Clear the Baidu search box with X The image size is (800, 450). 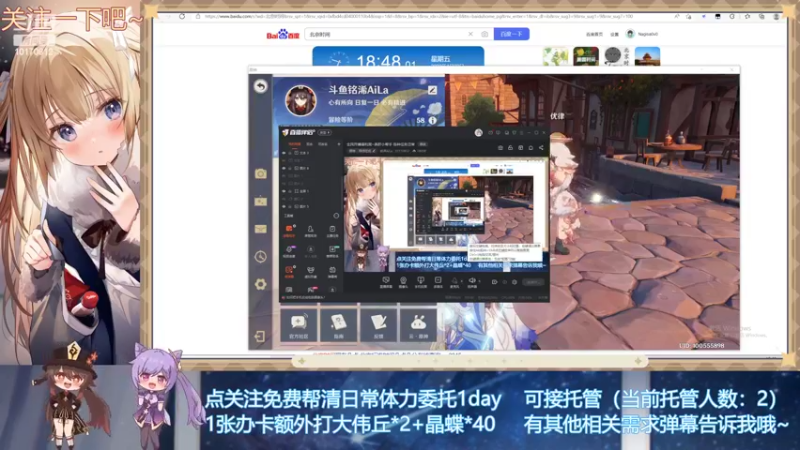pos(470,34)
